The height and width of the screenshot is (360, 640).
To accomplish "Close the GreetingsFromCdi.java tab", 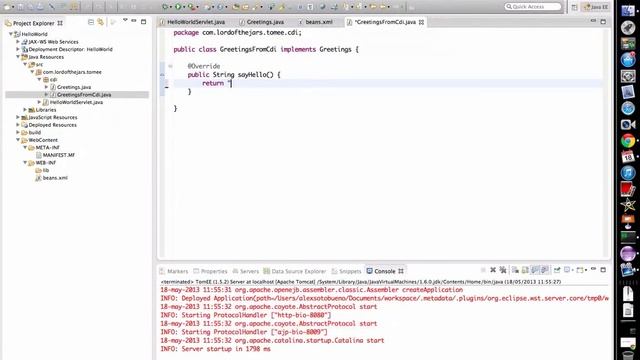I will pos(421,22).
